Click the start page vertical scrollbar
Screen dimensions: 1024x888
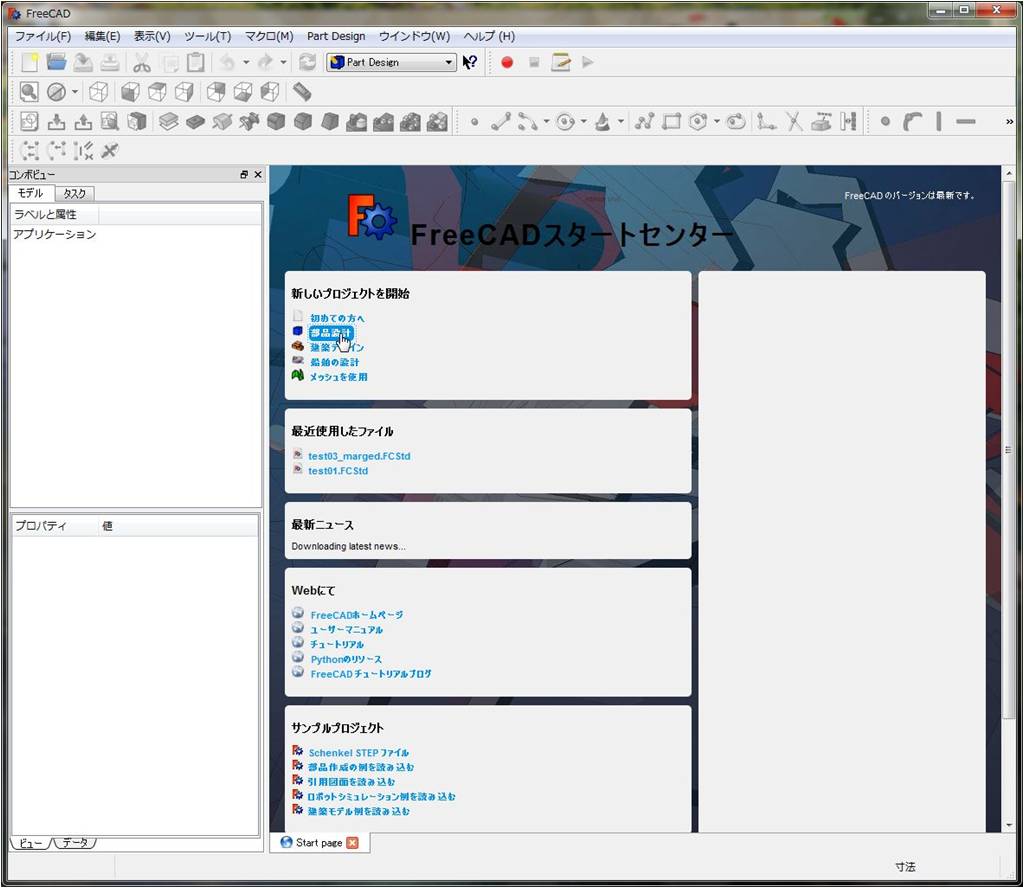1008,450
